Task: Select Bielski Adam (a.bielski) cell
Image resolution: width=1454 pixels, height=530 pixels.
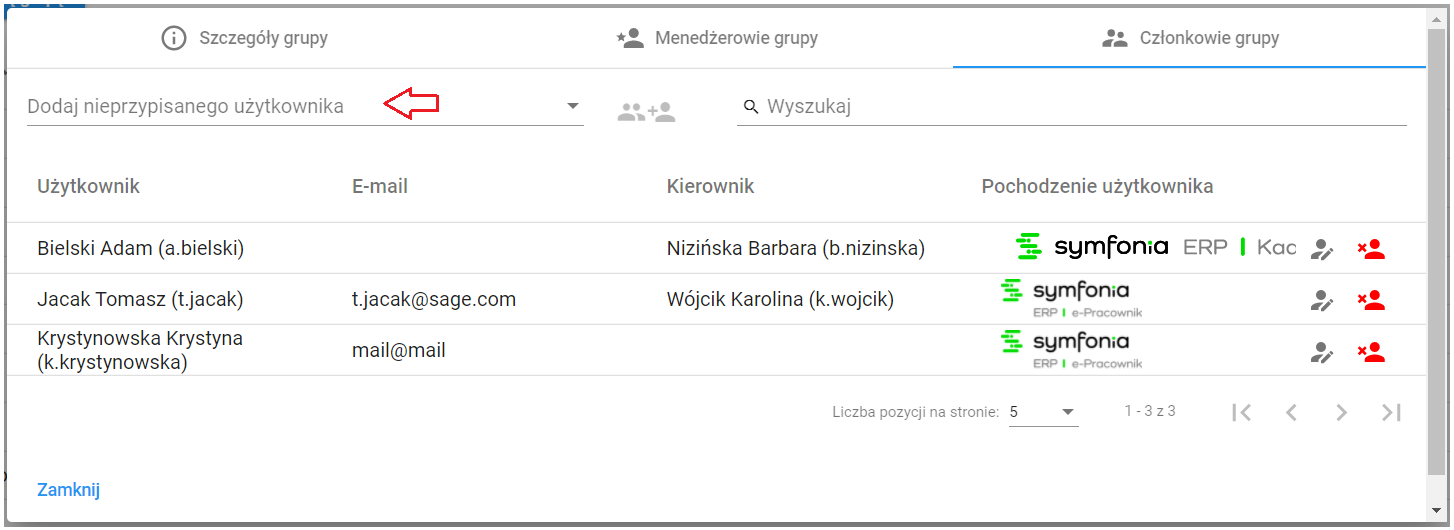Action: [141, 249]
